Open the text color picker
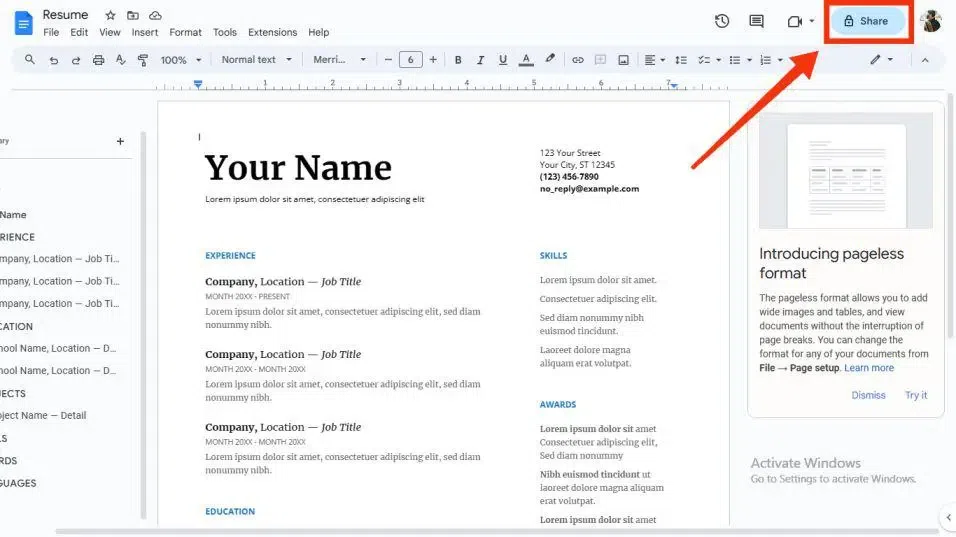Screen dimensions: 956x537 click(526, 60)
